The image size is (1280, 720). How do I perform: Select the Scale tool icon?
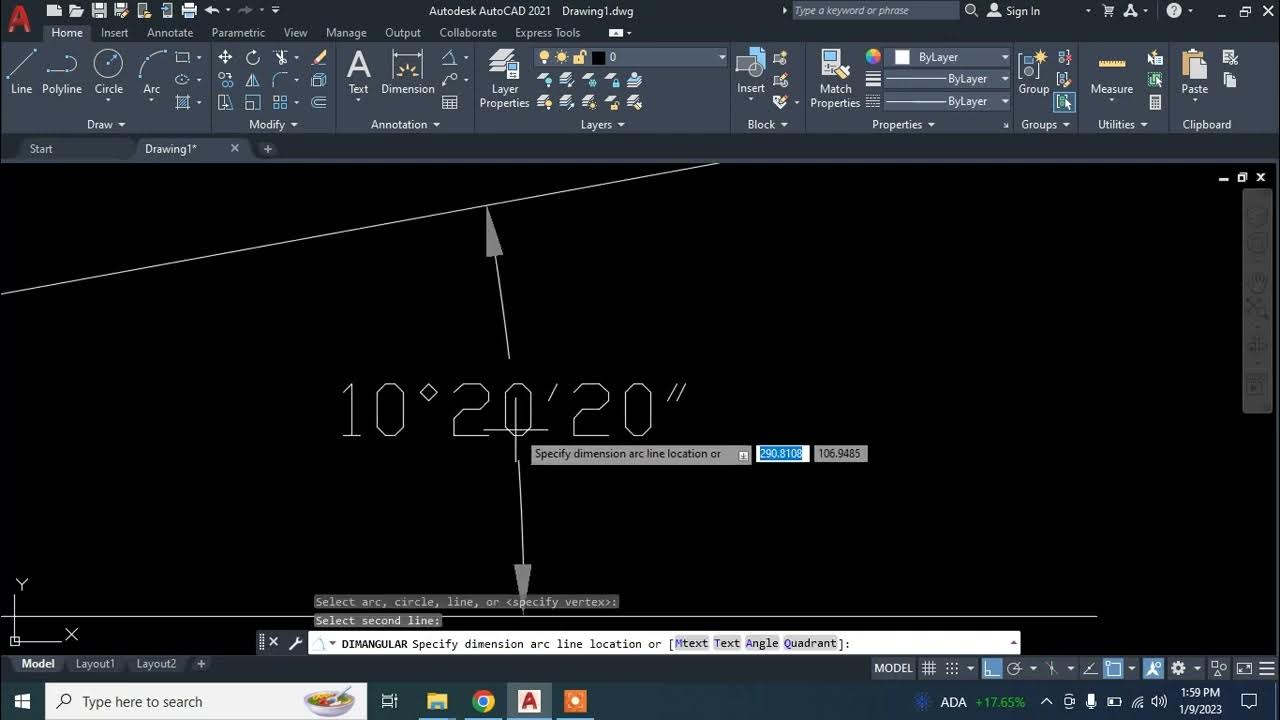(253, 102)
